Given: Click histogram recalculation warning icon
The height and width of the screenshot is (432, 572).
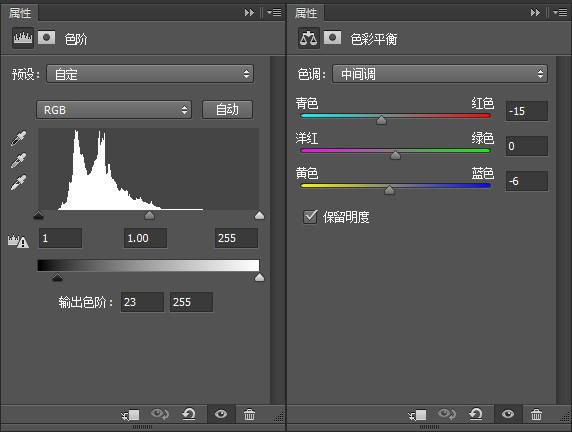Looking at the screenshot, I should pyautogui.click(x=18, y=241).
